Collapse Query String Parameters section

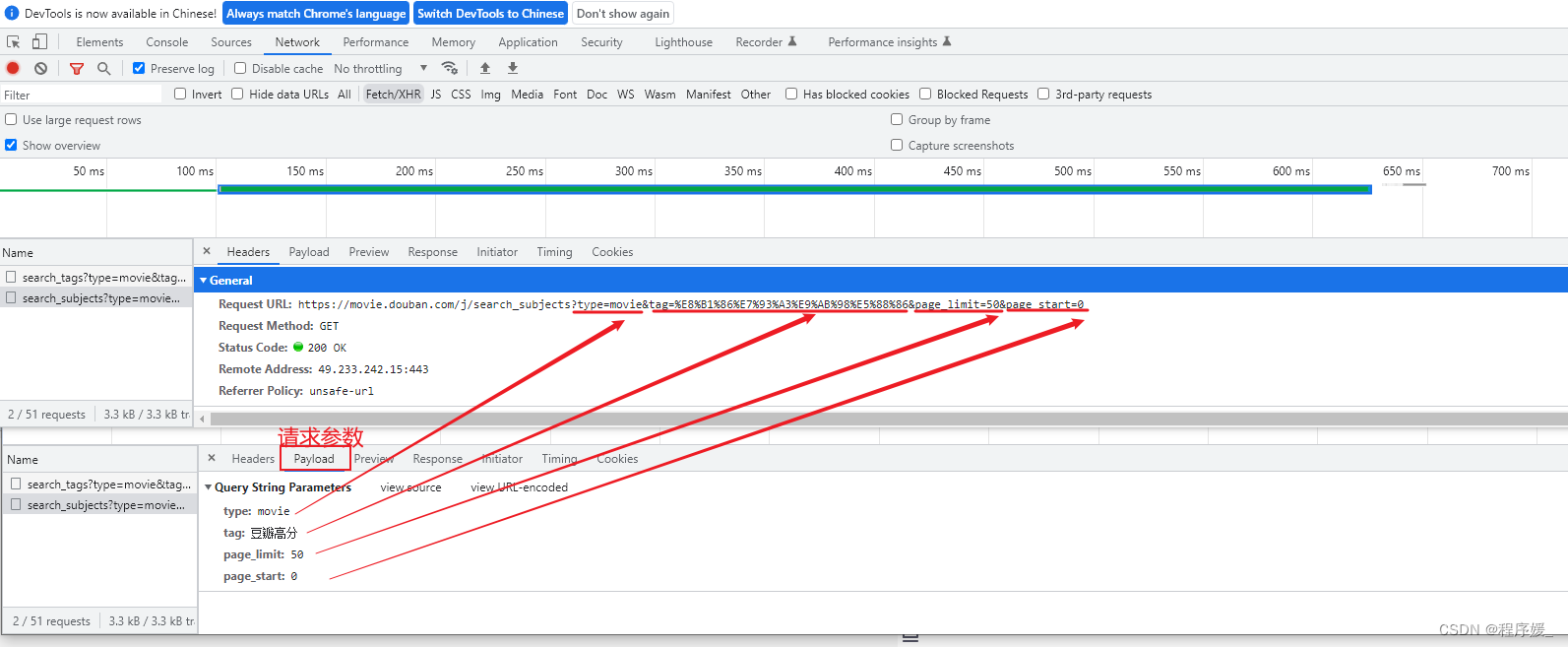click(x=209, y=487)
